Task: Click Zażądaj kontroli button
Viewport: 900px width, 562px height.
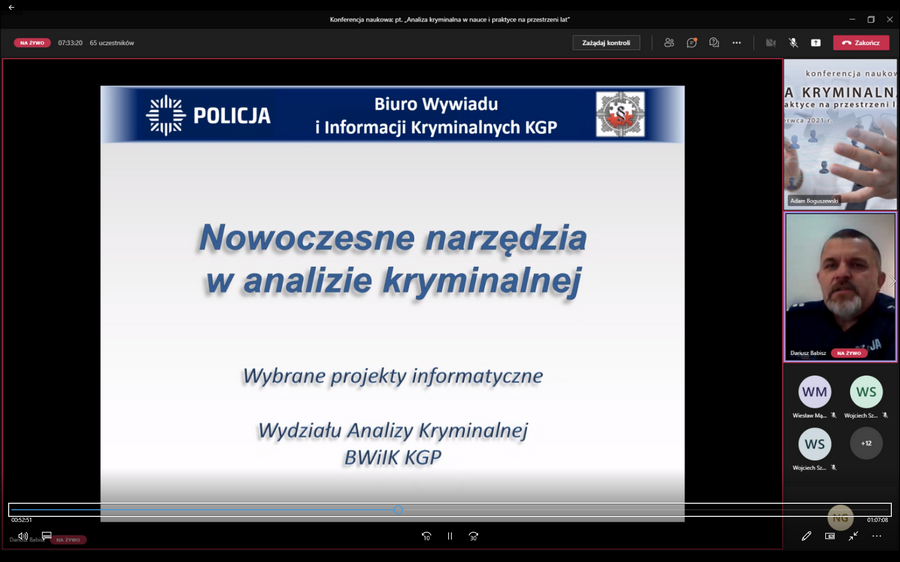Action: coord(606,43)
